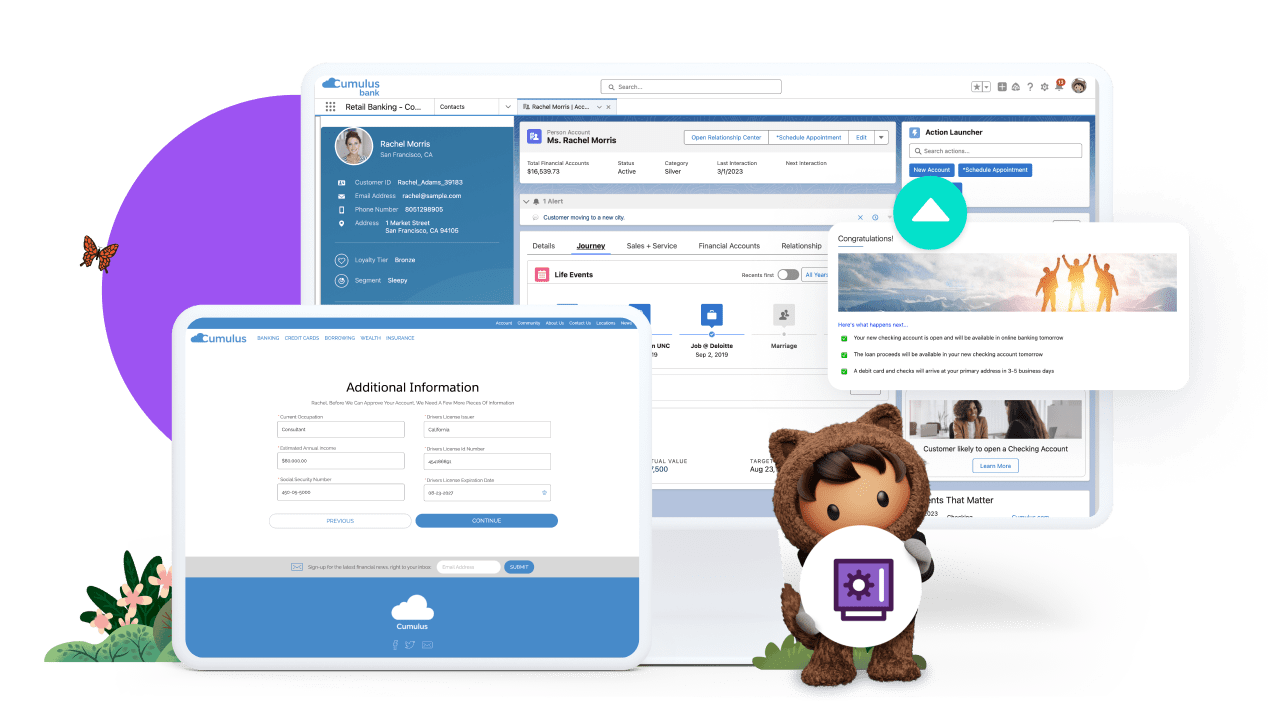
Task: Open the App Launcher grid icon
Action: point(331,106)
